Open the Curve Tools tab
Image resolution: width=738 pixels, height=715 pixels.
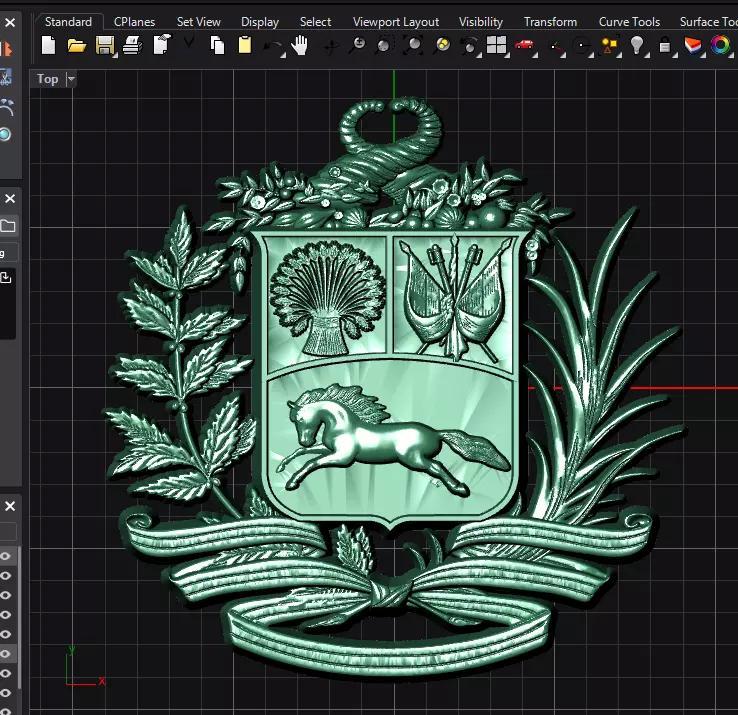click(629, 21)
